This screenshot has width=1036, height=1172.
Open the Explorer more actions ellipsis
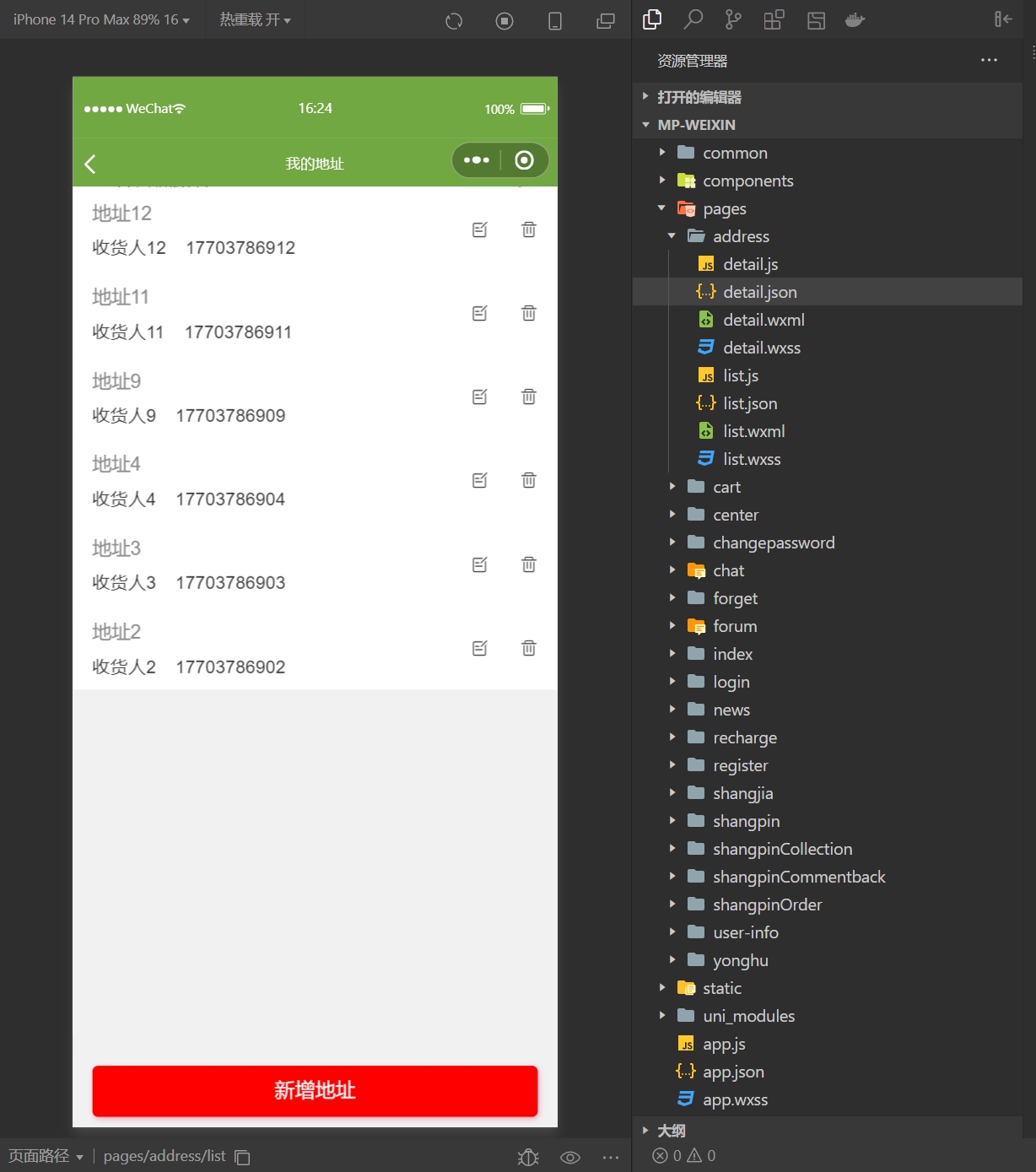[989, 60]
